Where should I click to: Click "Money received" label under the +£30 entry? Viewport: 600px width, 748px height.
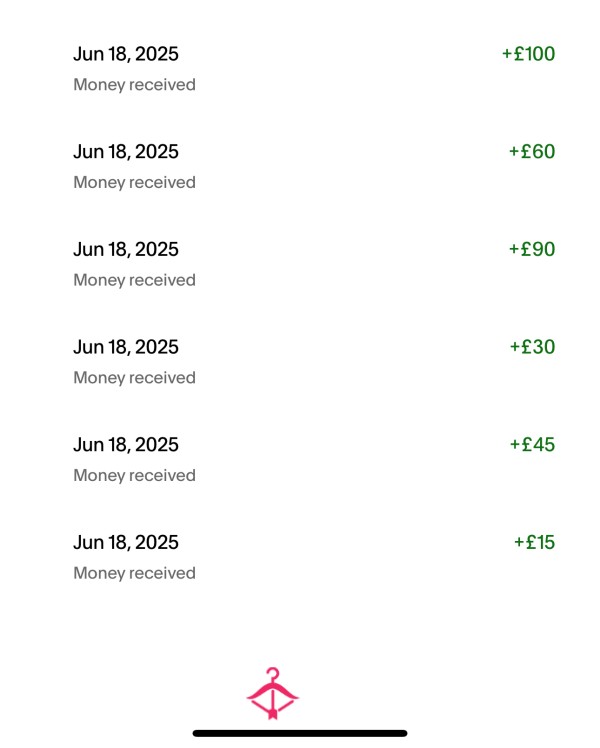[x=134, y=378]
